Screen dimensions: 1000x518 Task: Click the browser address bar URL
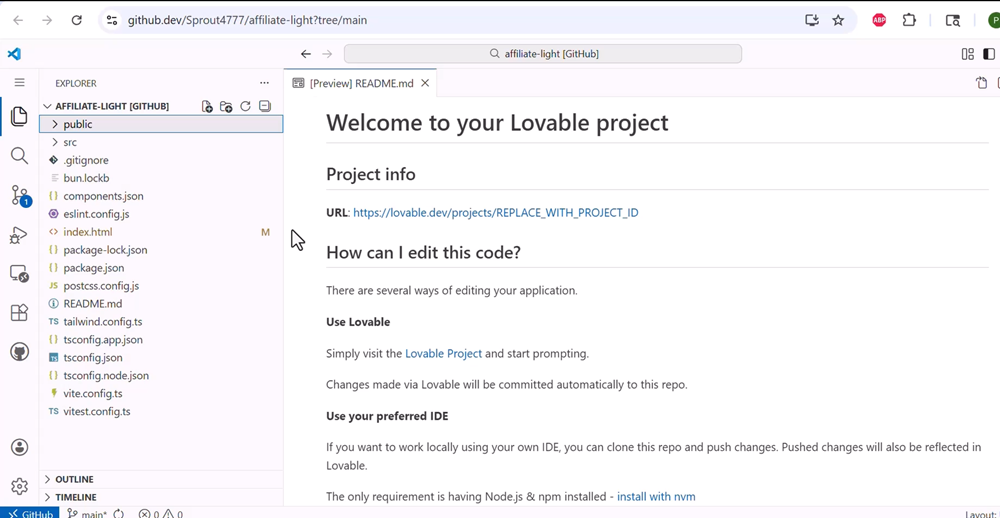247,20
